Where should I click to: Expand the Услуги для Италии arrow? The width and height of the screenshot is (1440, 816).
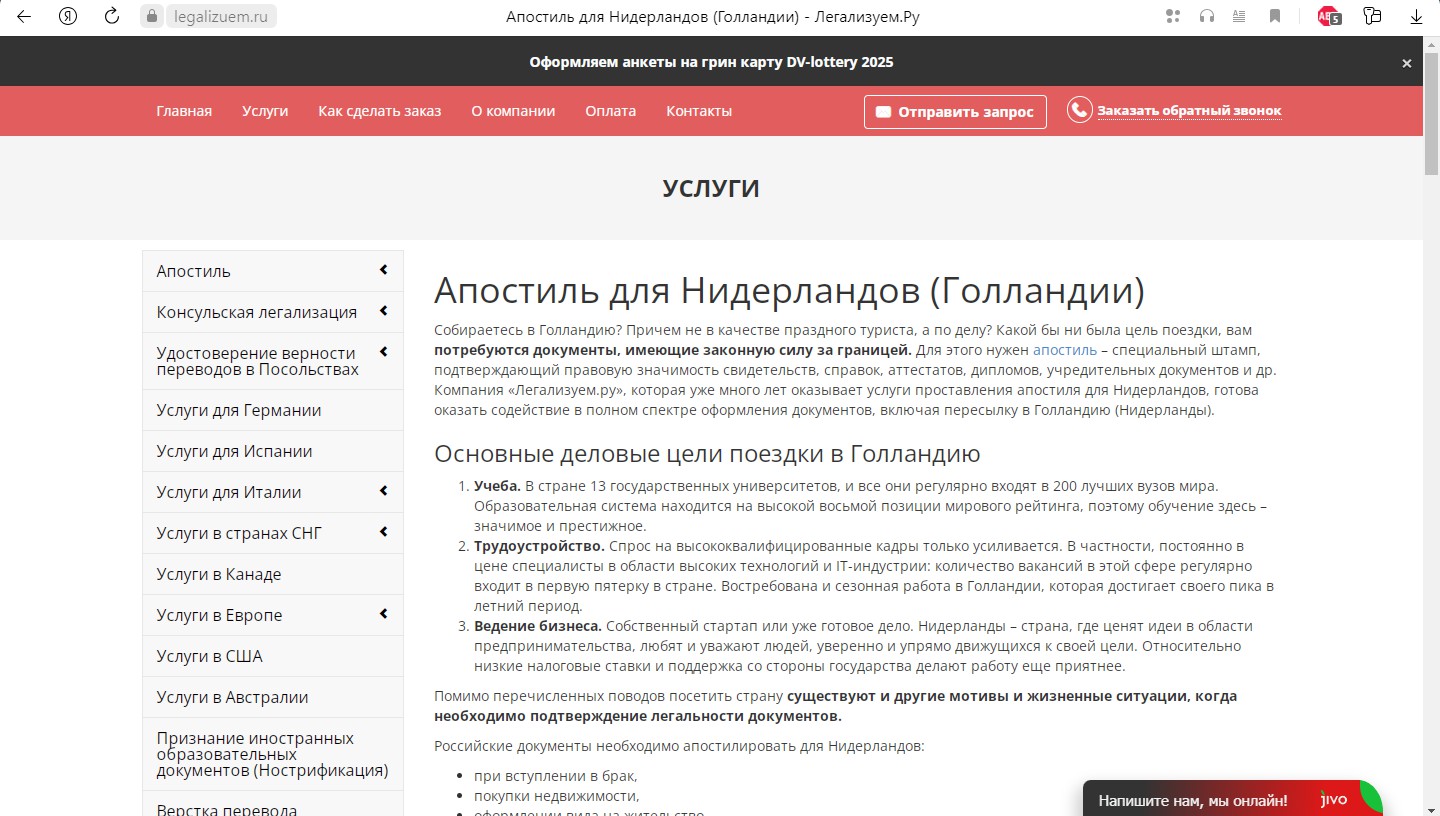coord(384,491)
